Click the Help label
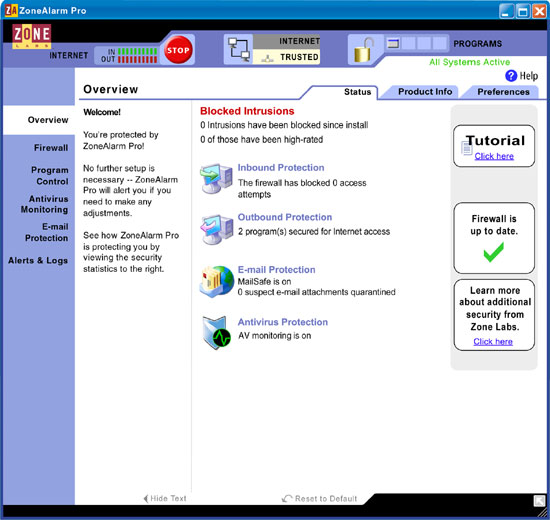The height and width of the screenshot is (520, 550). pos(529,76)
